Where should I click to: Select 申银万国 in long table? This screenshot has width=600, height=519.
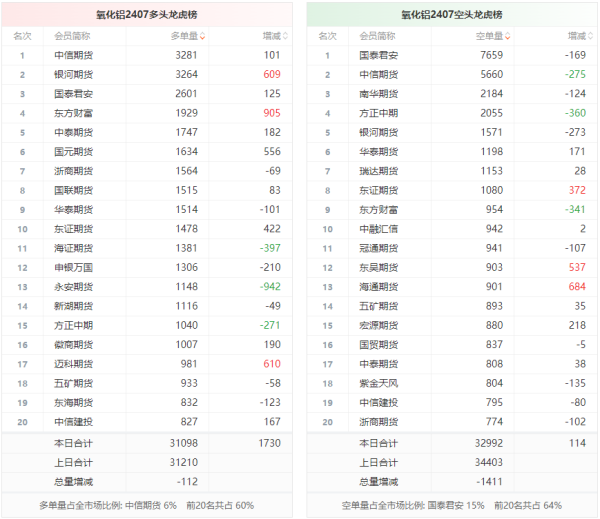pos(73,268)
